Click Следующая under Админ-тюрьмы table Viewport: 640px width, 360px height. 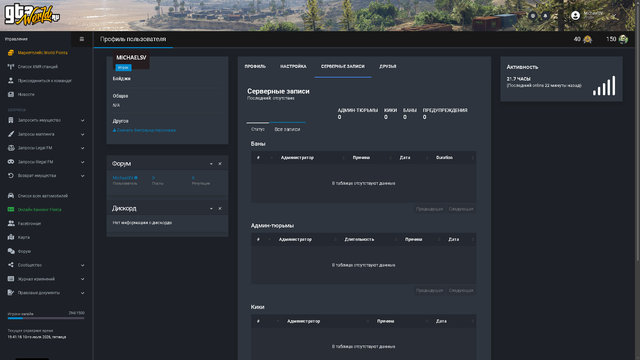[x=461, y=291]
